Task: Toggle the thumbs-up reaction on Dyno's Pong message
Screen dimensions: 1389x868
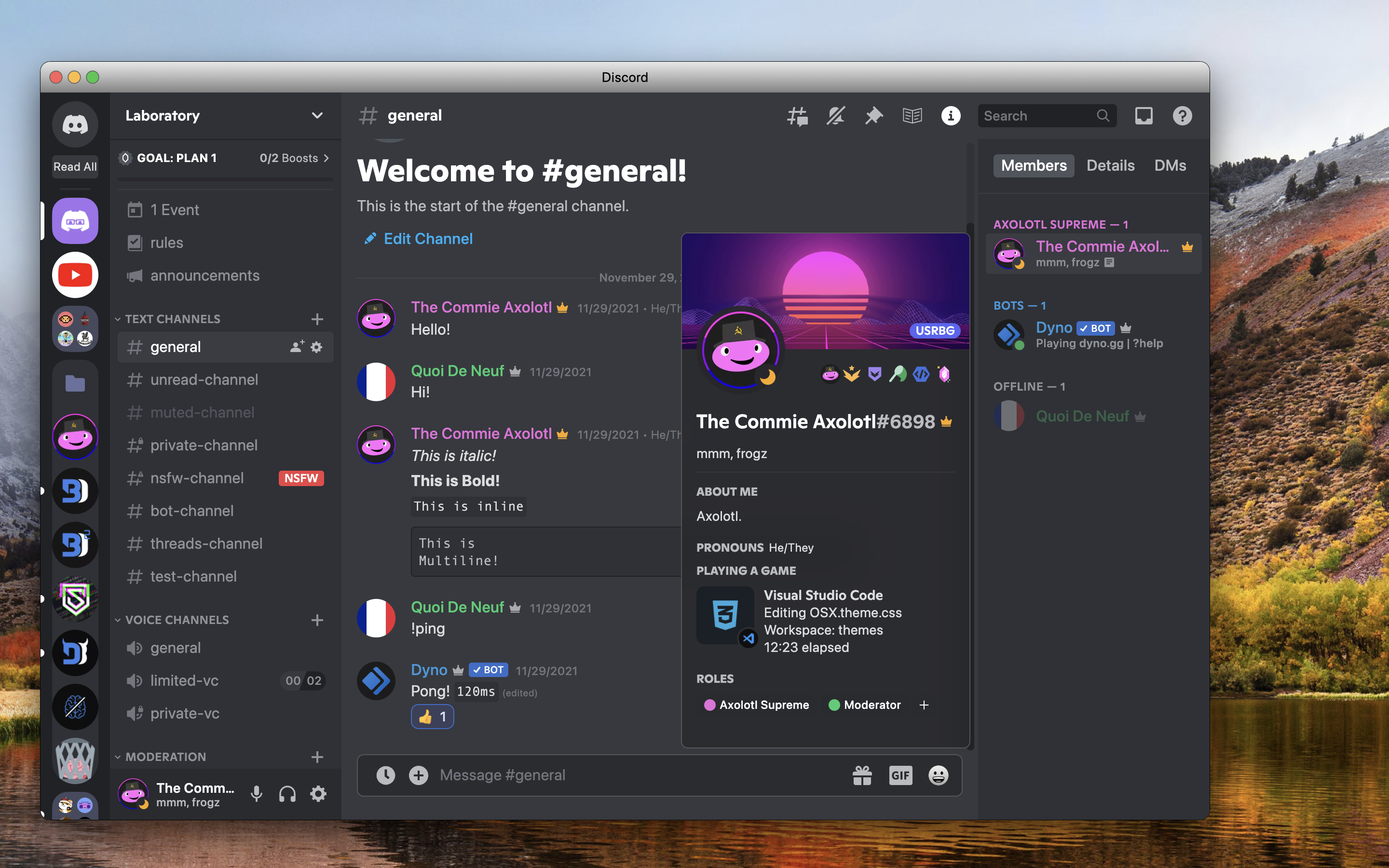Action: [x=432, y=717]
